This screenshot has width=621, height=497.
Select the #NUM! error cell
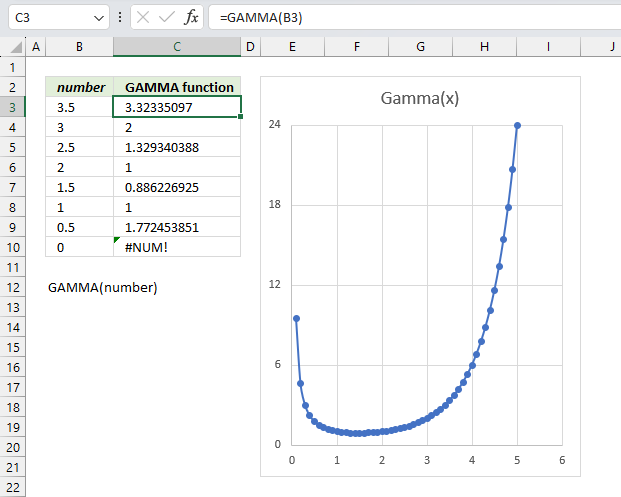[x=177, y=248]
